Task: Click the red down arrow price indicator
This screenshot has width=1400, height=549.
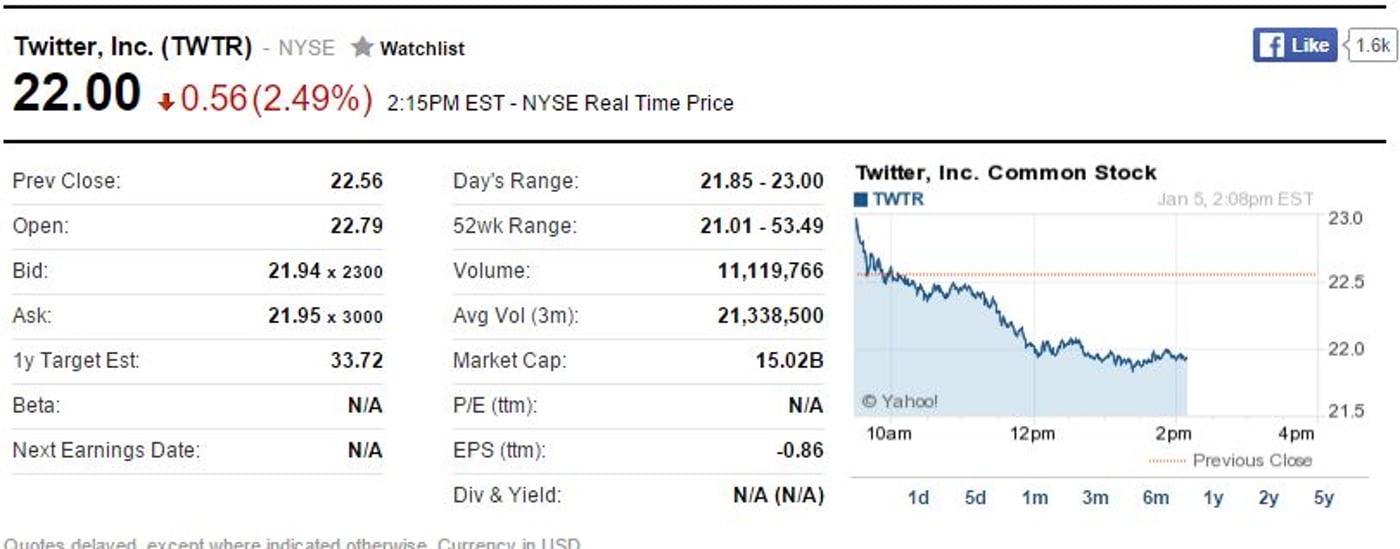Action: click(166, 102)
